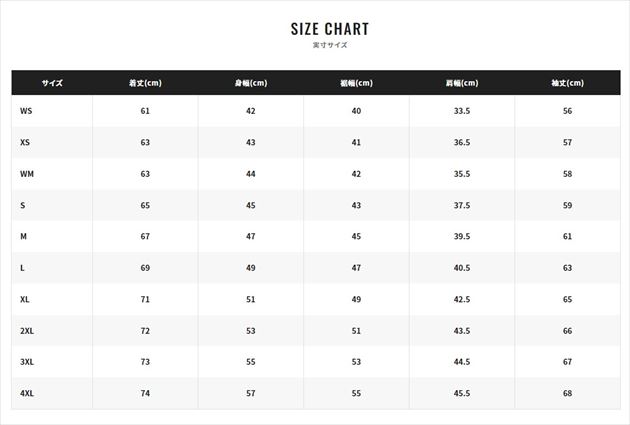Select the 3XL size row label
Viewport: 630px width, 425px height.
pos(27,362)
